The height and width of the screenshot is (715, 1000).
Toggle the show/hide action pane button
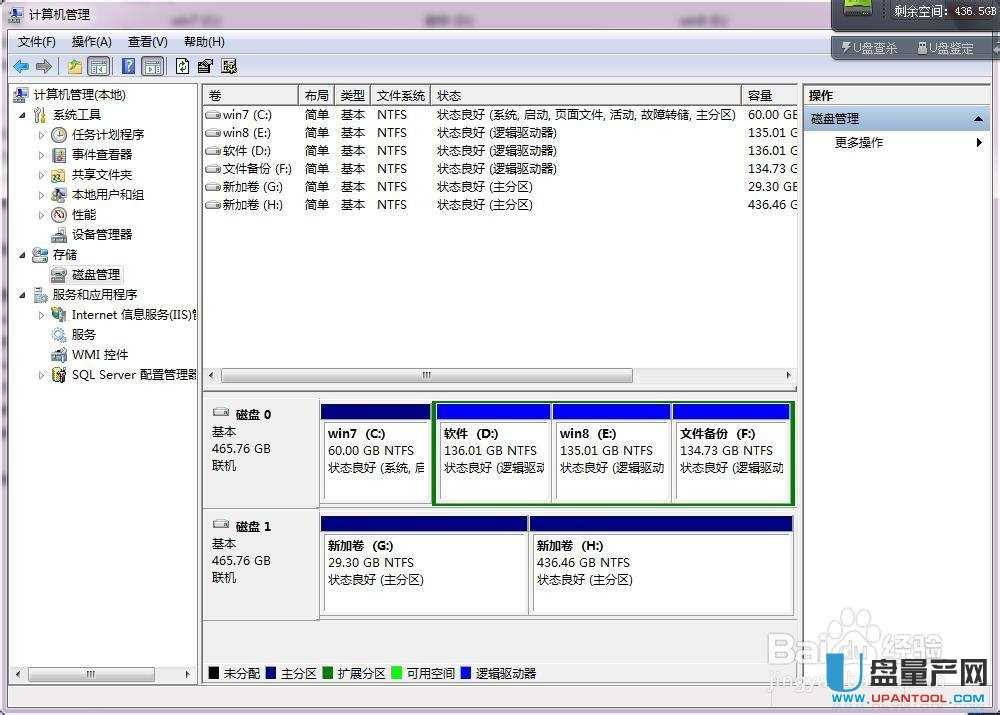coord(152,66)
